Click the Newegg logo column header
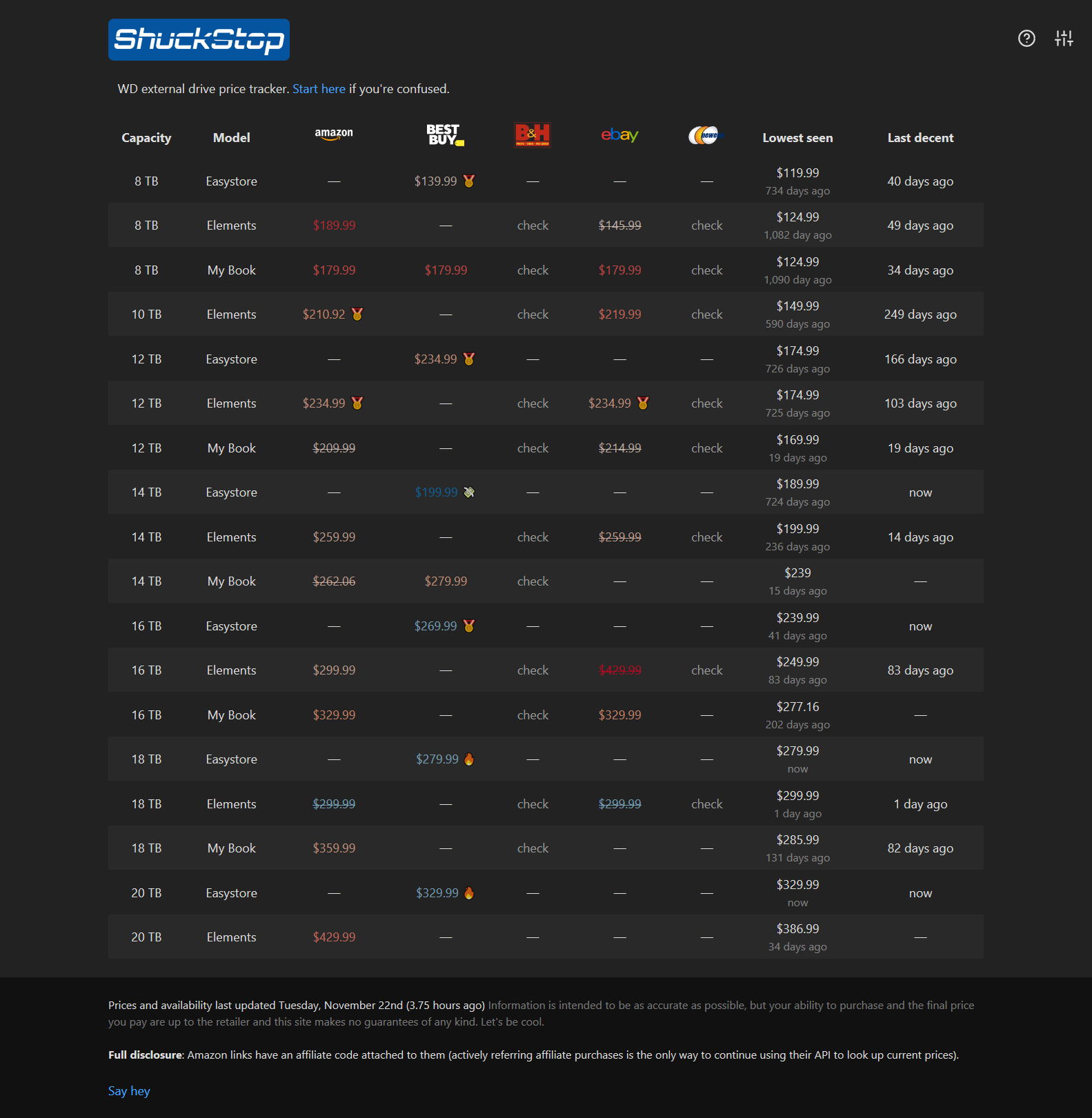Viewport: 1092px width, 1118px height. (705, 135)
